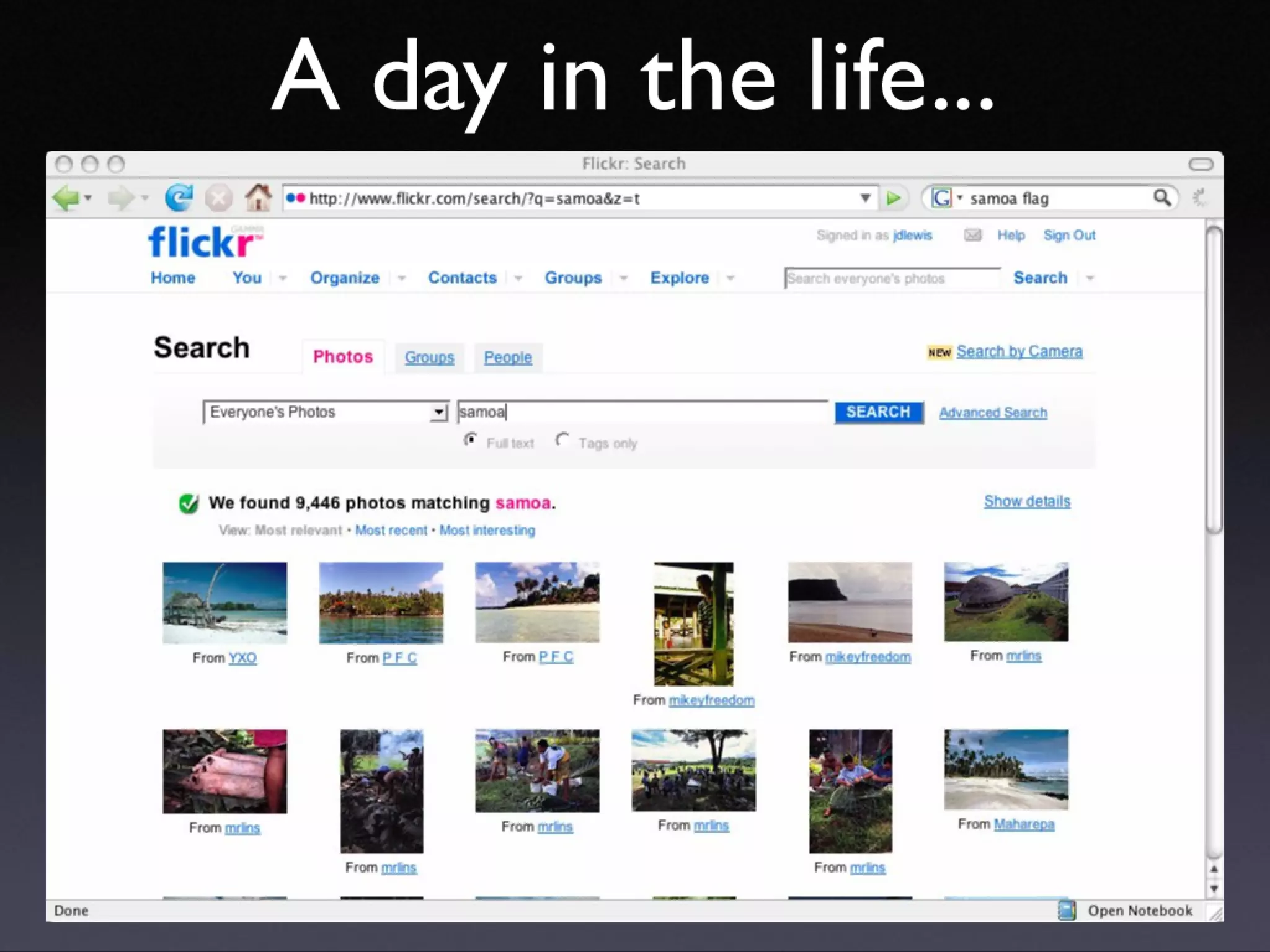This screenshot has height=952, width=1270.
Task: Click the flickr logo
Action: pyautogui.click(x=204, y=242)
